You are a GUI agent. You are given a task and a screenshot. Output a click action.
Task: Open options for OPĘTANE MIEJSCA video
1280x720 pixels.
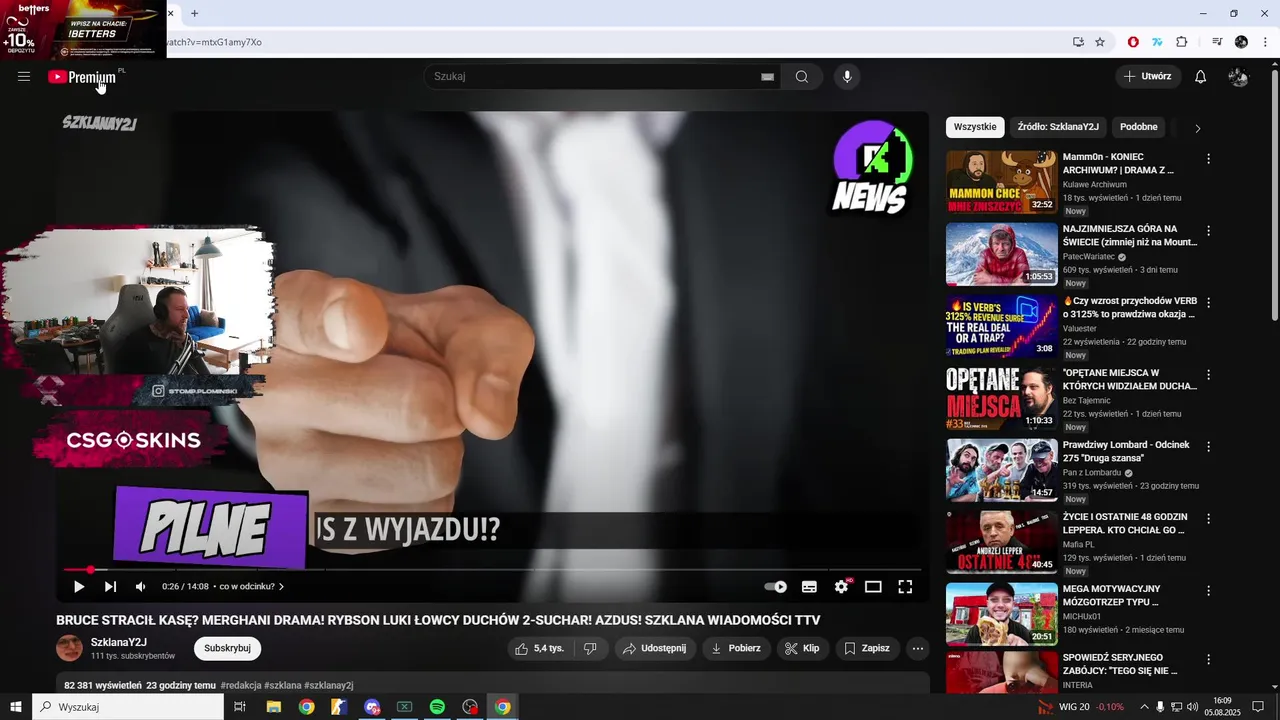(x=1208, y=375)
